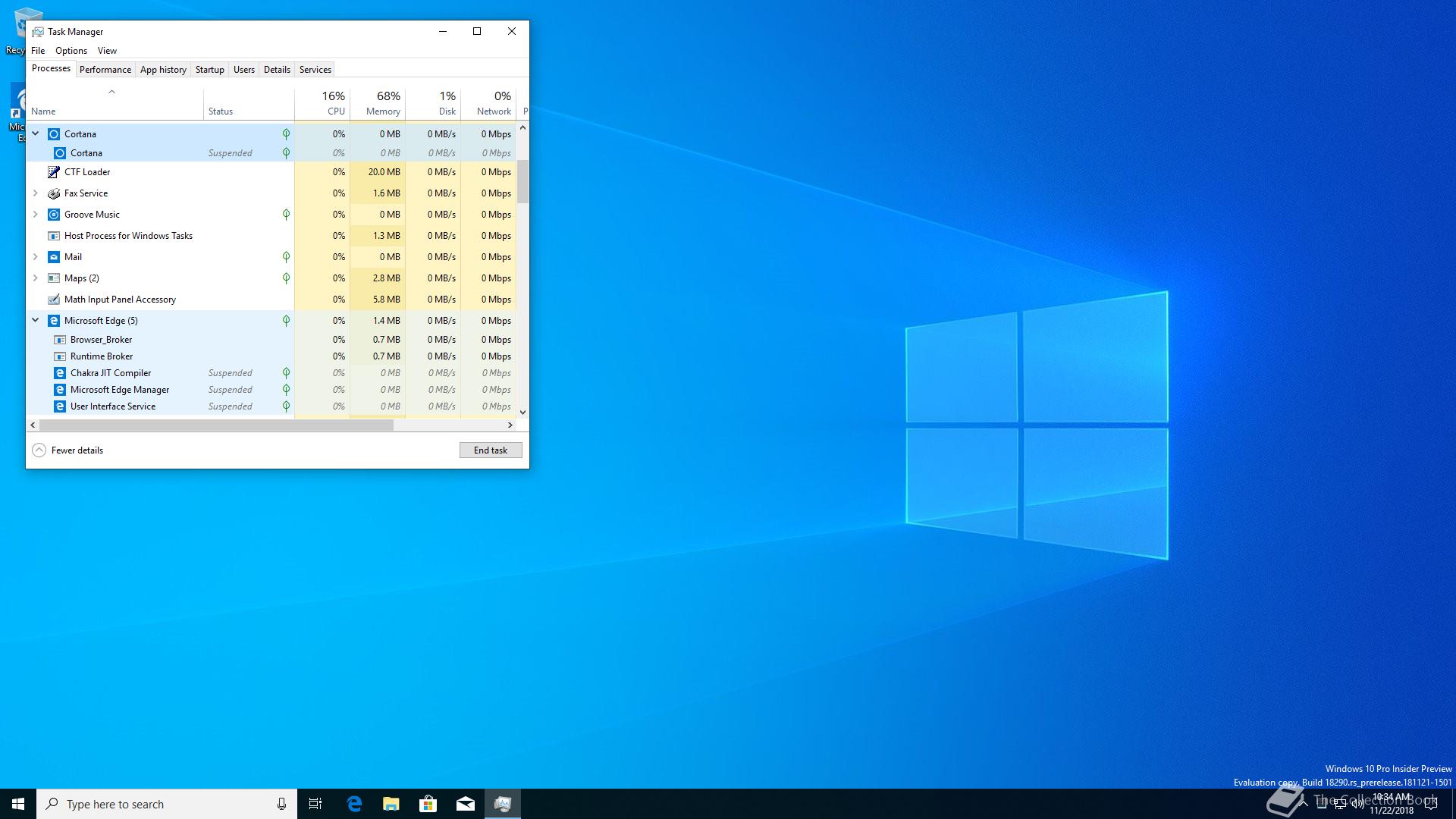Click the End task button
The image size is (1456, 819).
491,450
